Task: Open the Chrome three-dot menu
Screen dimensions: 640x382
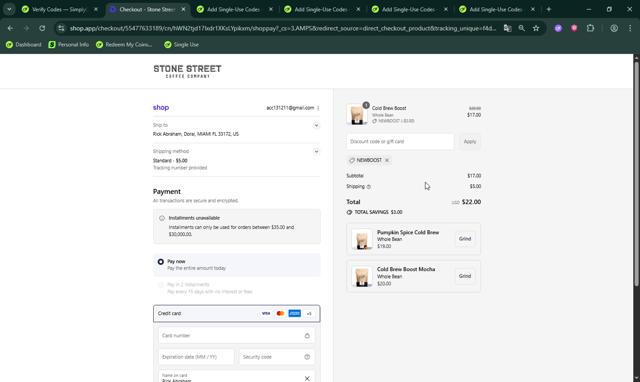Action: (x=630, y=28)
